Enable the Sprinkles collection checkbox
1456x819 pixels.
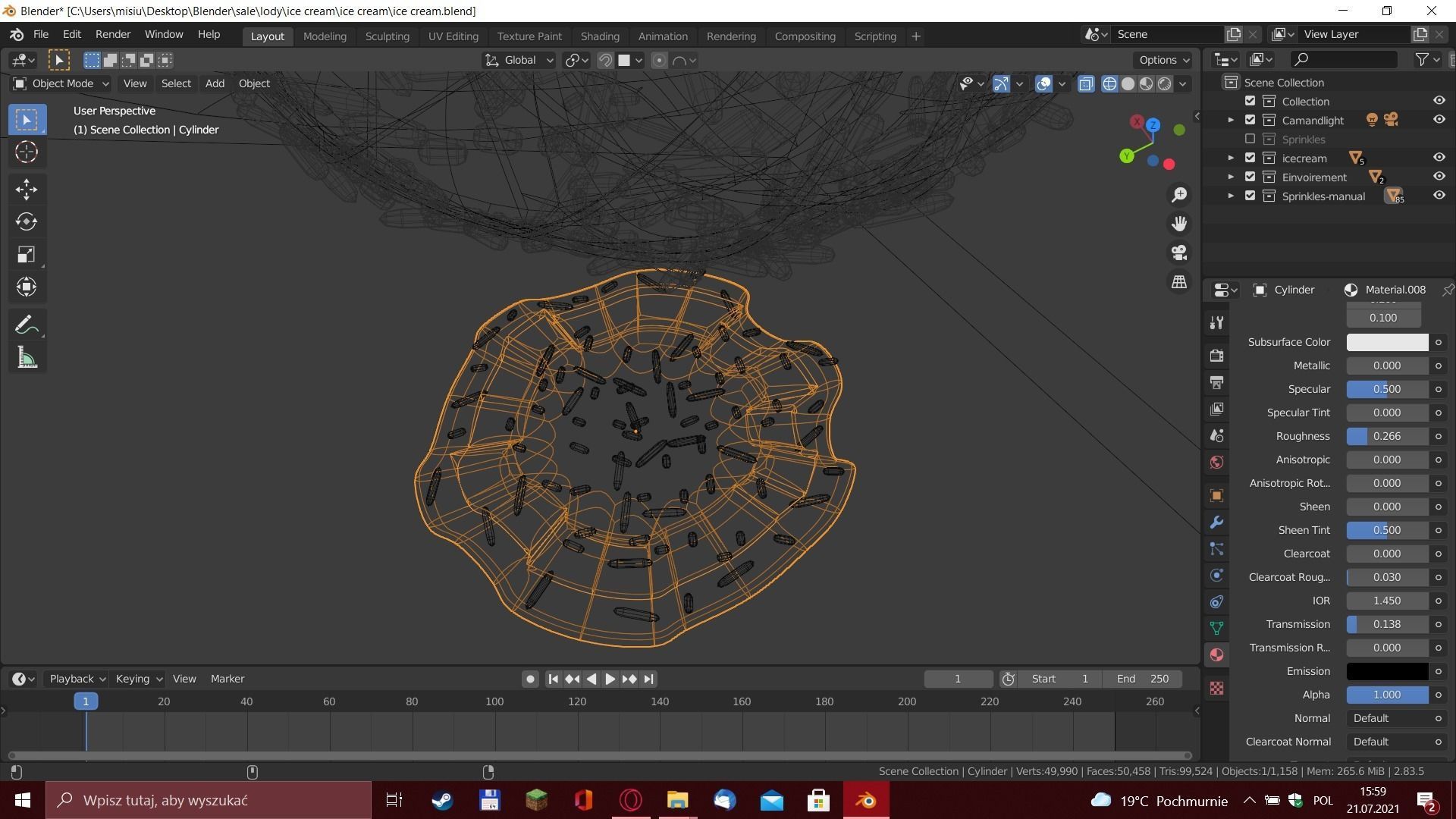click(1250, 140)
